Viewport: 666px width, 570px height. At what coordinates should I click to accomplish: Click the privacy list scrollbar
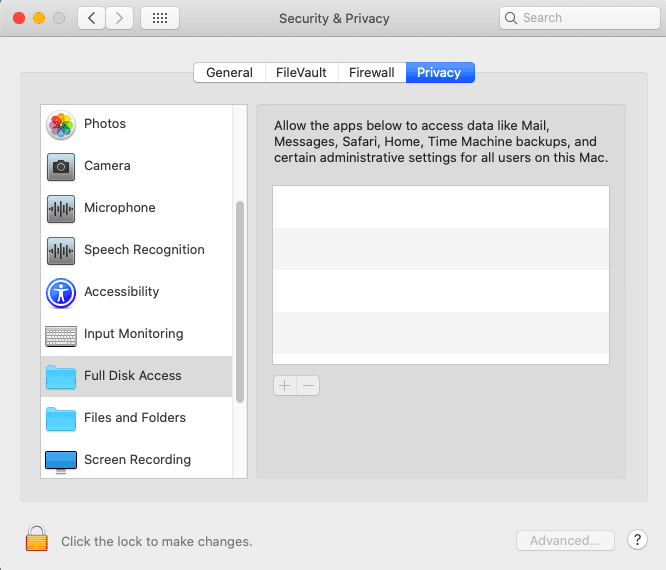[x=240, y=300]
